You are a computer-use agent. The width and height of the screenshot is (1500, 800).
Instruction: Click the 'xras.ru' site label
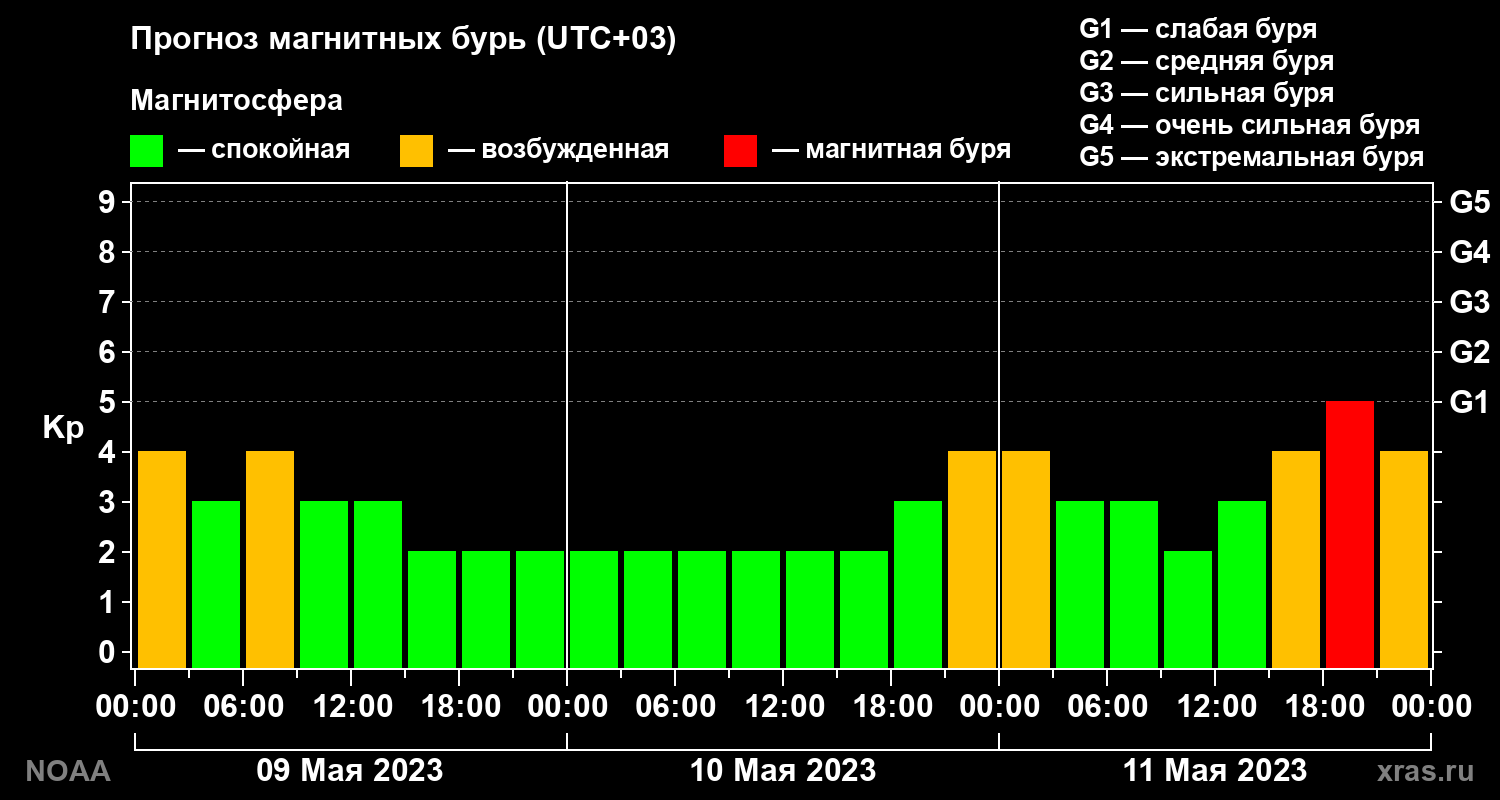click(1425, 771)
